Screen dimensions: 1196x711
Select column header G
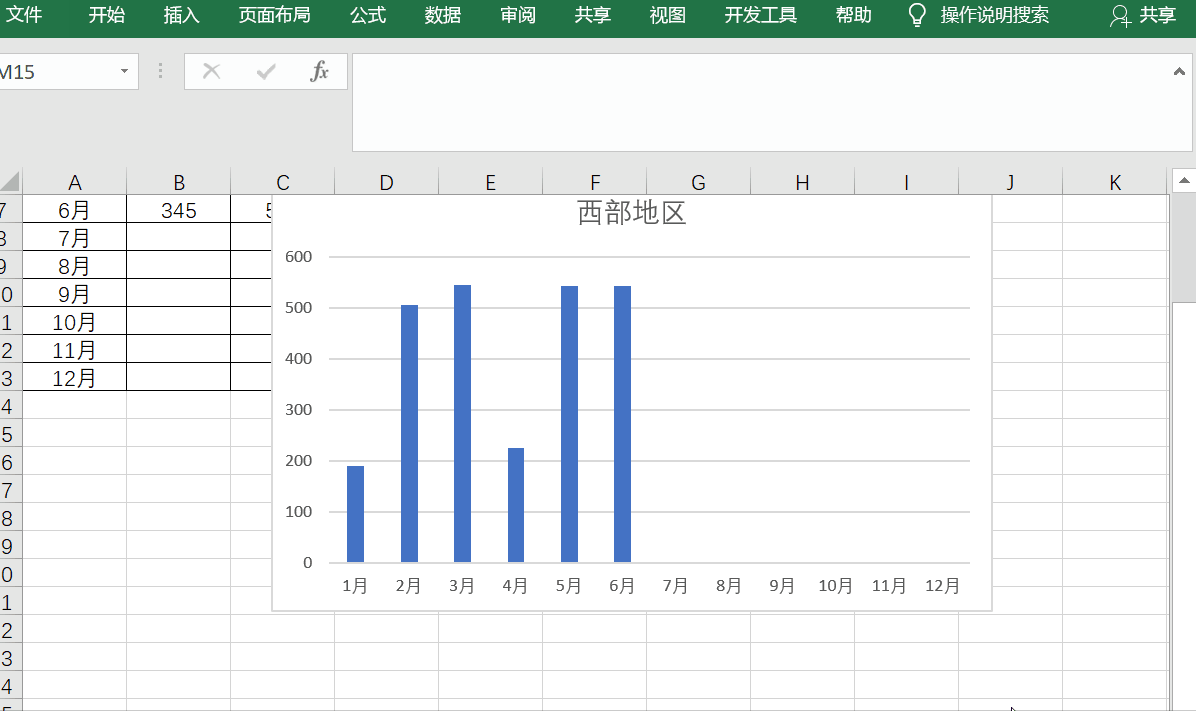[x=698, y=182]
